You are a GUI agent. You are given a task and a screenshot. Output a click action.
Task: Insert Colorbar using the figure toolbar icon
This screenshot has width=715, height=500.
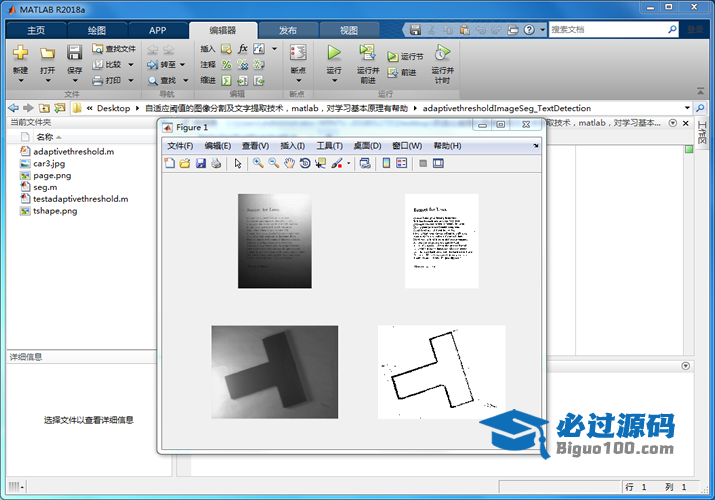[x=386, y=163]
